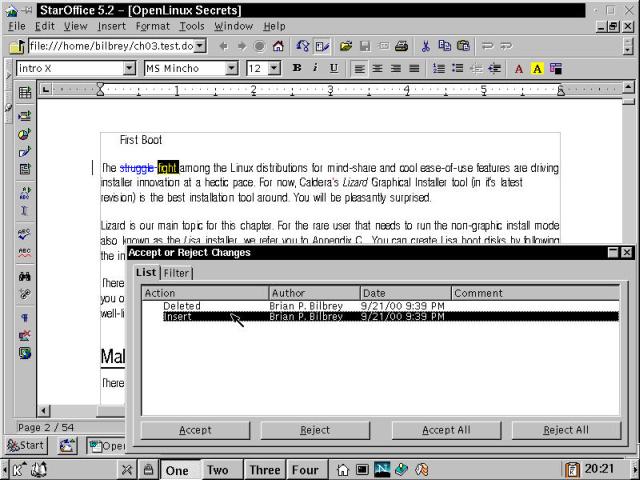Click the Open file folder icon
640x480 pixels.
click(346, 46)
